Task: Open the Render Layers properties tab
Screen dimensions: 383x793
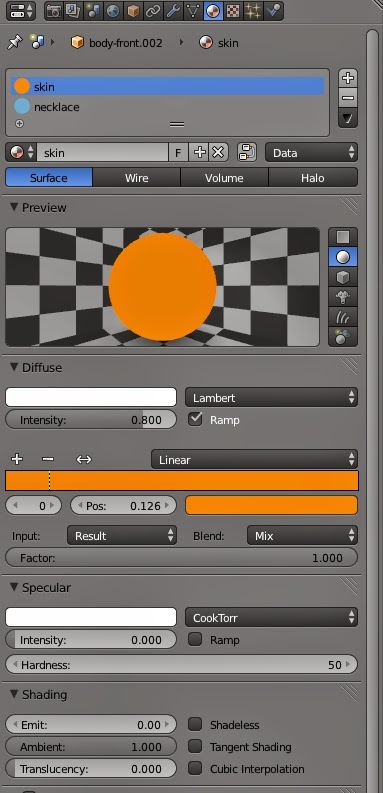Action: coord(73,11)
